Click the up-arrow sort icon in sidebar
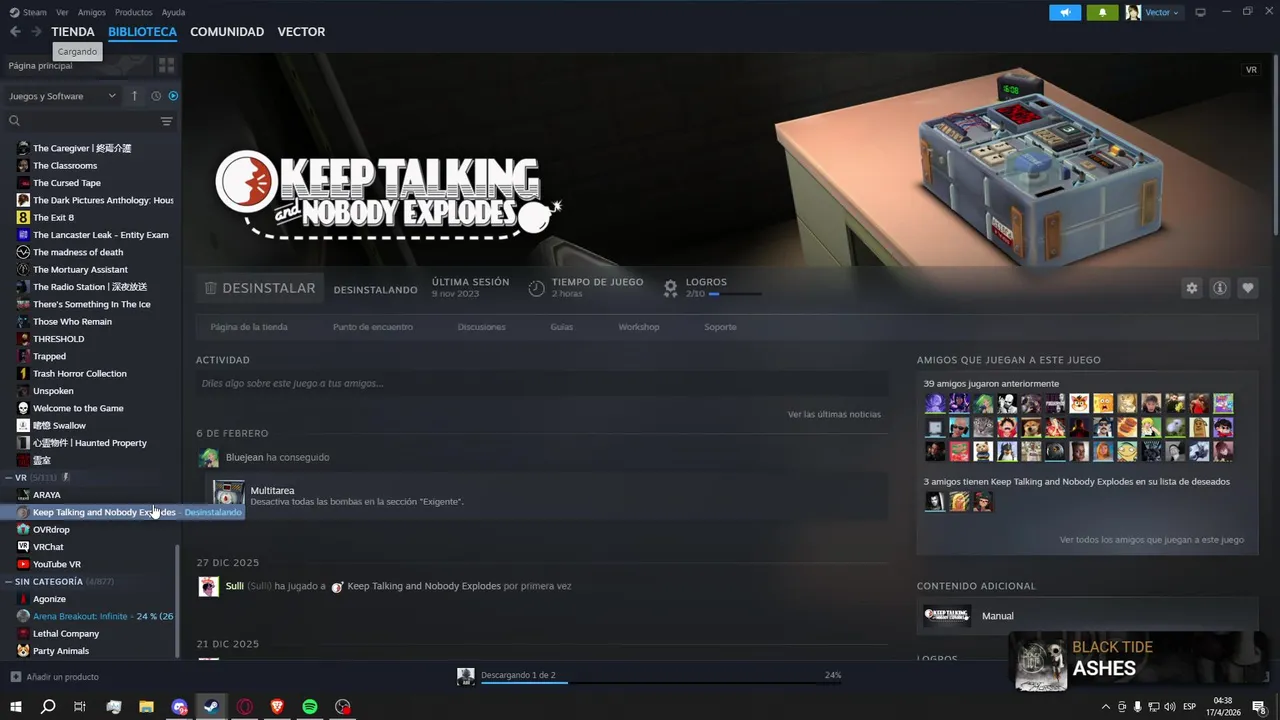This screenshot has width=1280, height=720. 135,96
